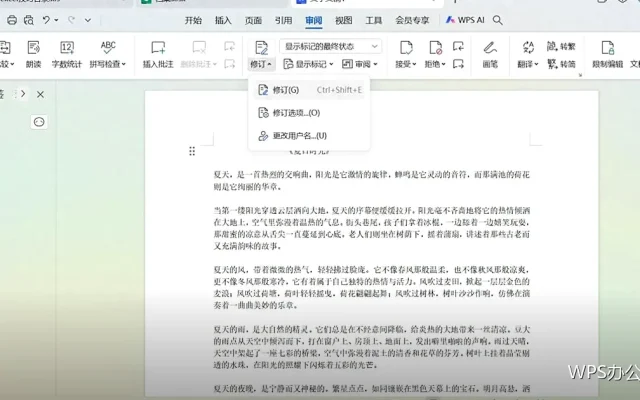Toggle the 修订 track changes ribbon icon
Viewport: 640px width, 400px height.
click(x=261, y=48)
